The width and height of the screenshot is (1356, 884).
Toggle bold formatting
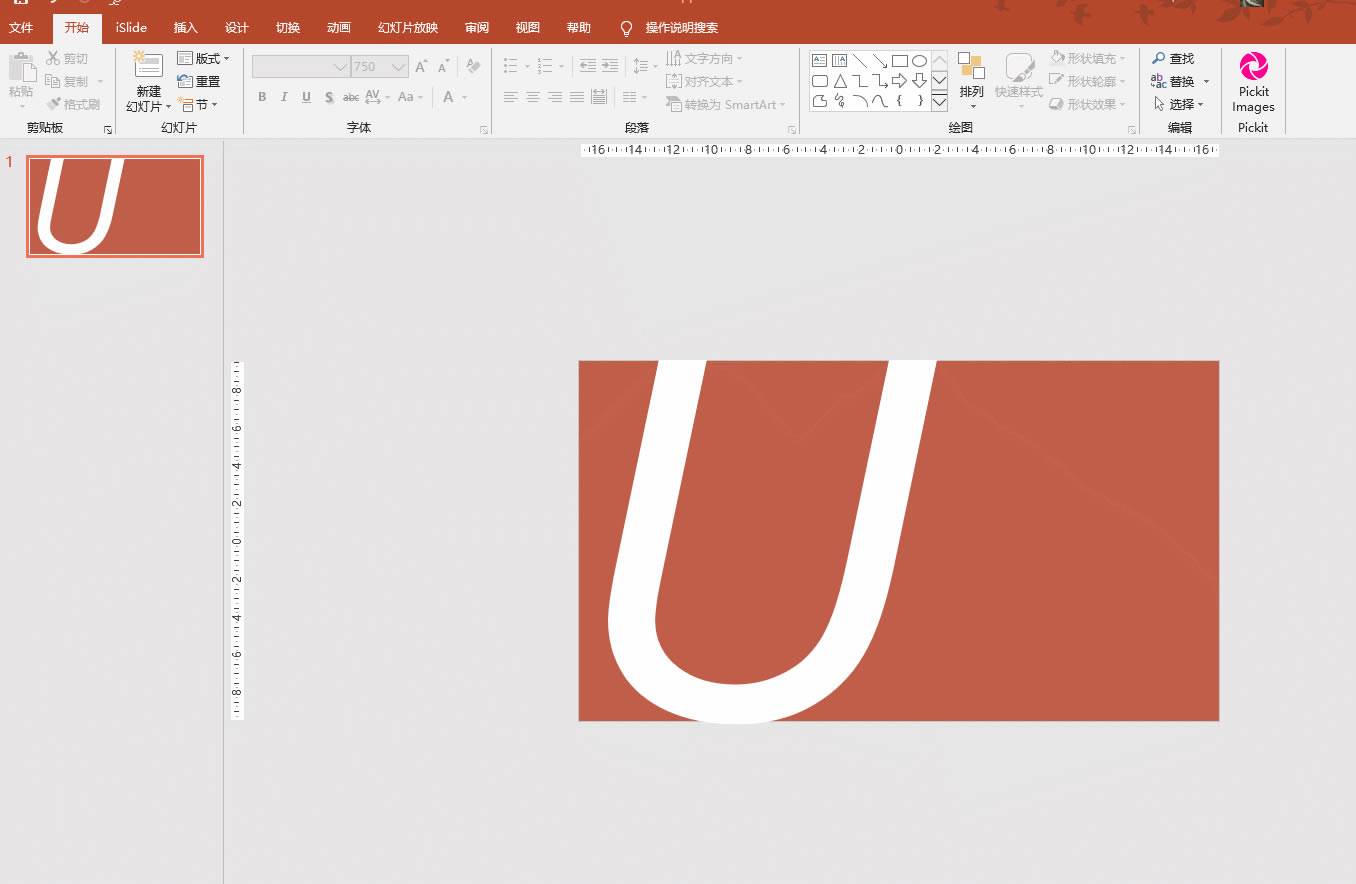tap(261, 97)
